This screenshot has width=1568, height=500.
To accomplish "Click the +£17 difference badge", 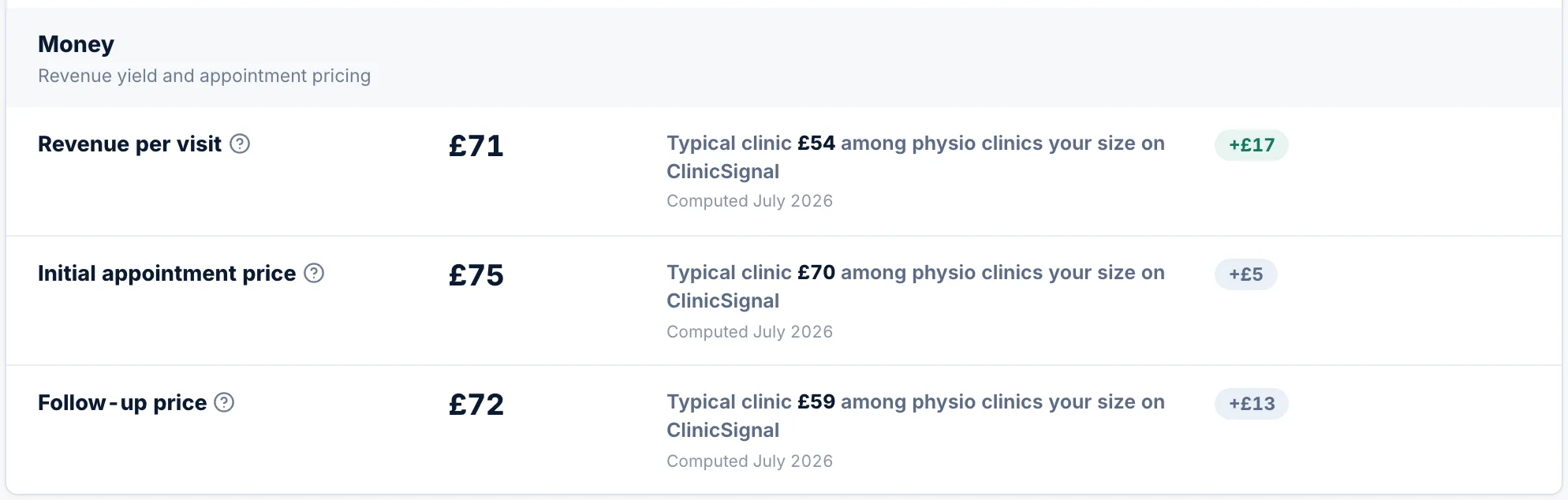I will pos(1251,145).
